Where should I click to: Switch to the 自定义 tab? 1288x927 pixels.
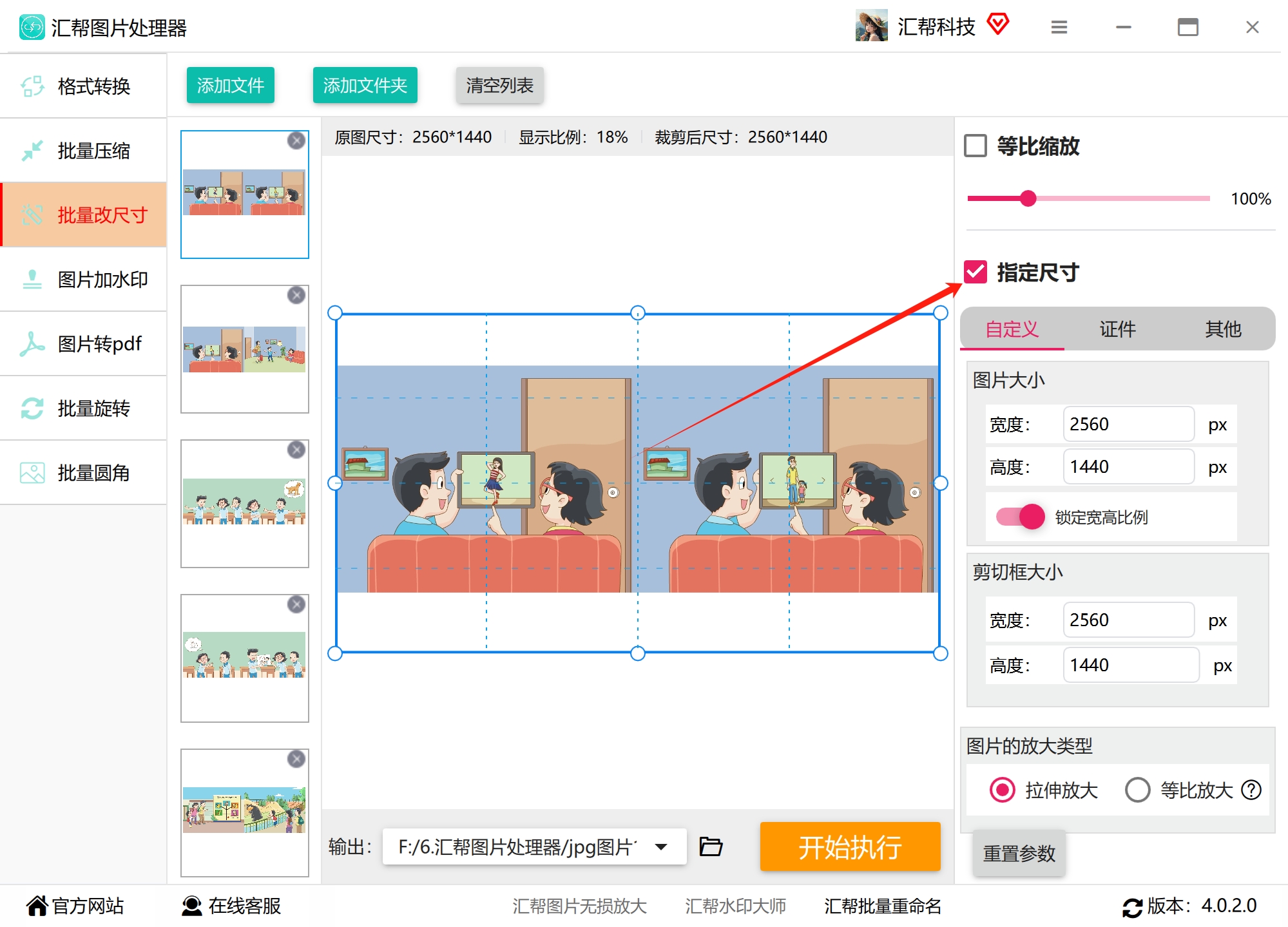pyautogui.click(x=1012, y=329)
